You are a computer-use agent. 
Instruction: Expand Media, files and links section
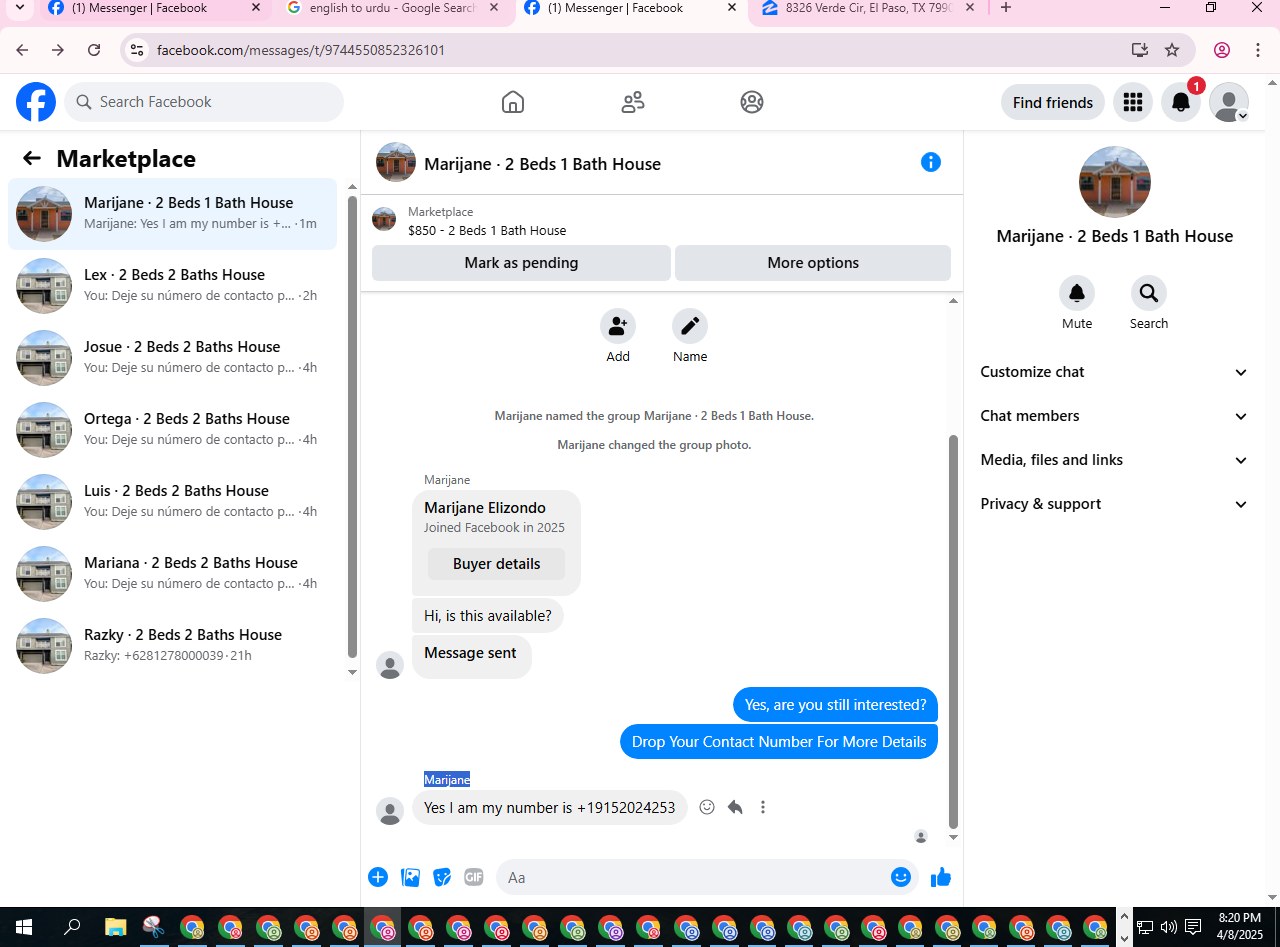1114,460
